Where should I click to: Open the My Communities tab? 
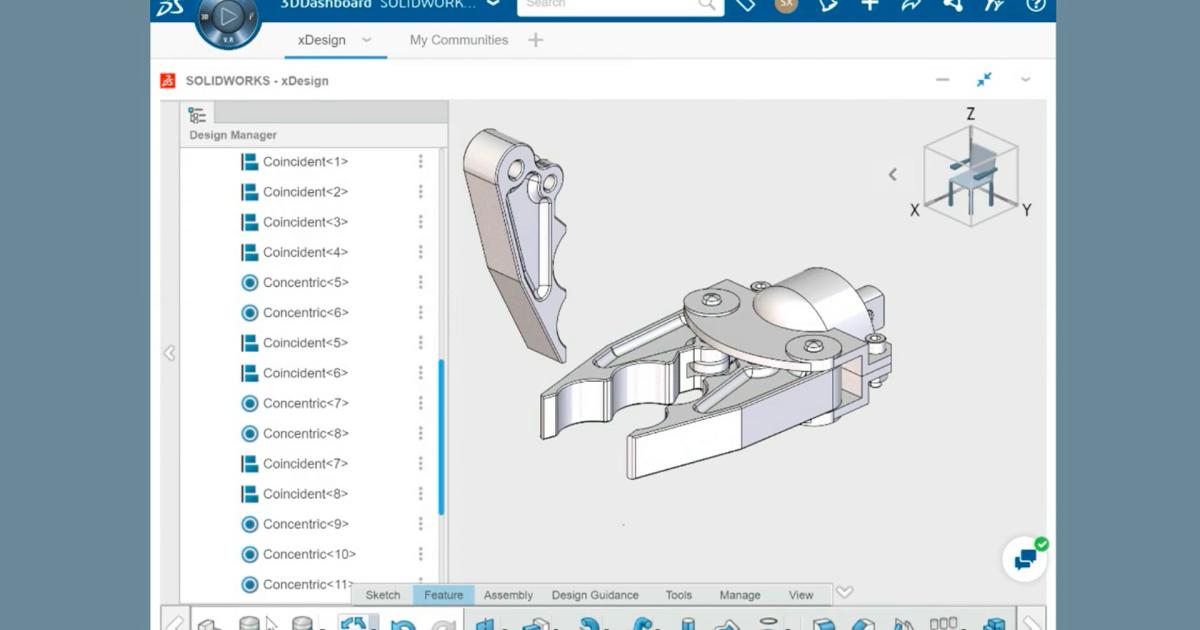459,40
